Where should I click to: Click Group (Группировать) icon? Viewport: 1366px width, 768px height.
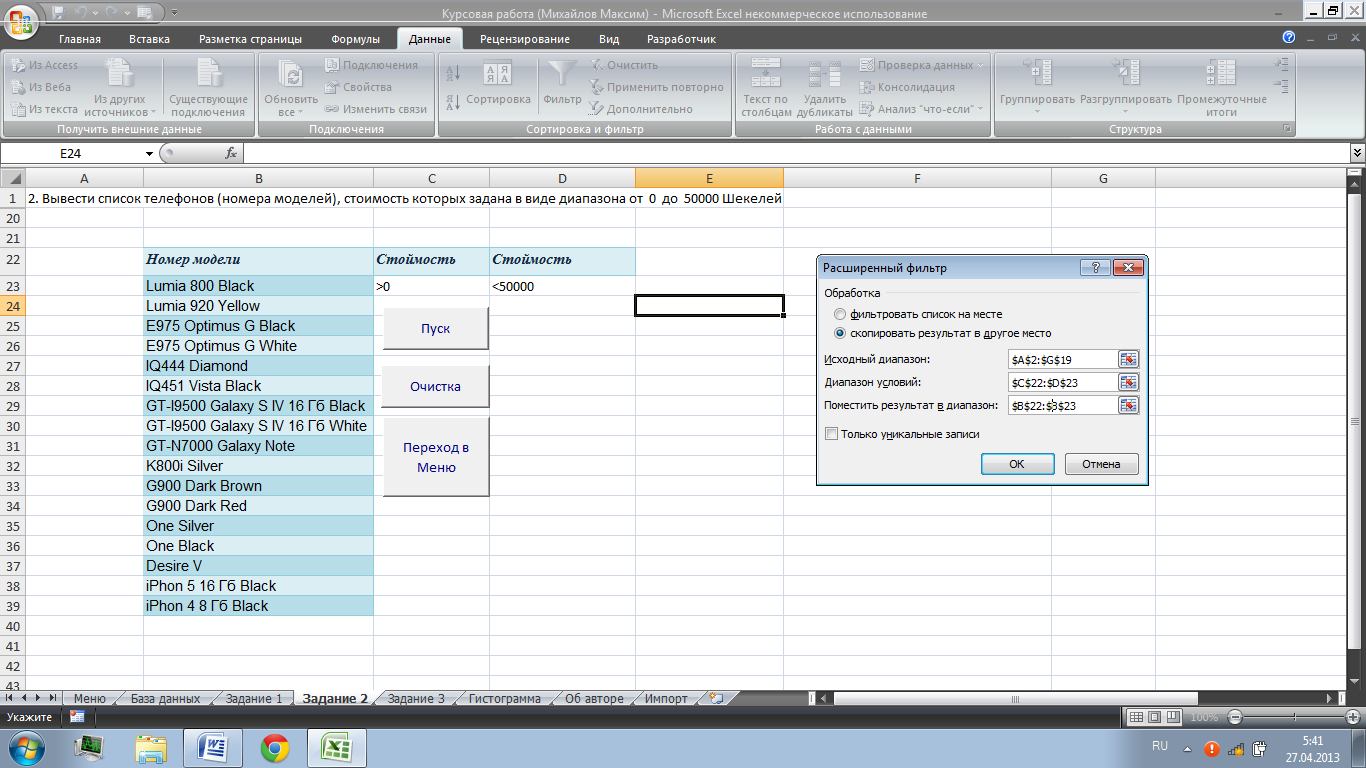pos(1036,72)
